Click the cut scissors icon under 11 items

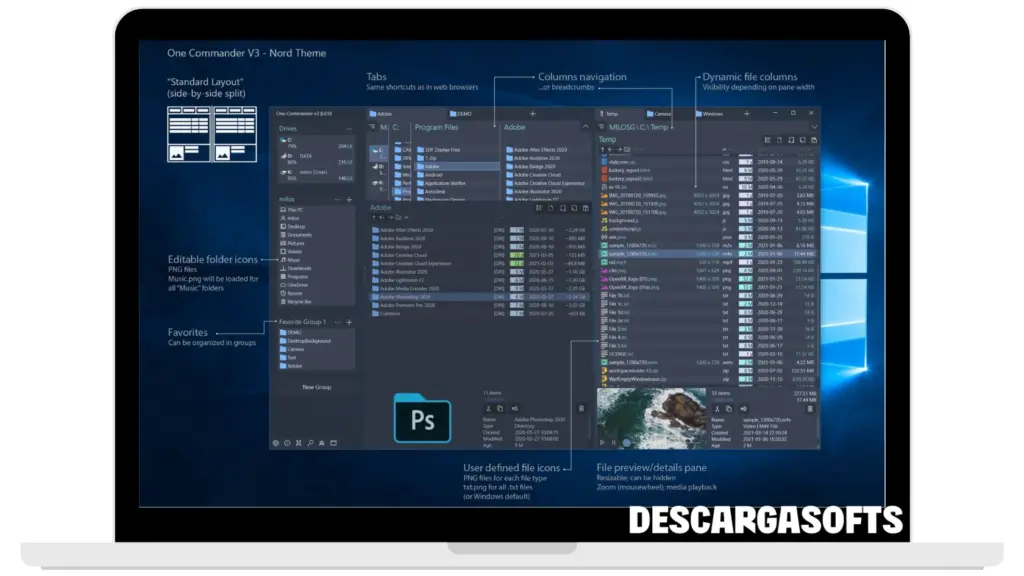tap(489, 408)
